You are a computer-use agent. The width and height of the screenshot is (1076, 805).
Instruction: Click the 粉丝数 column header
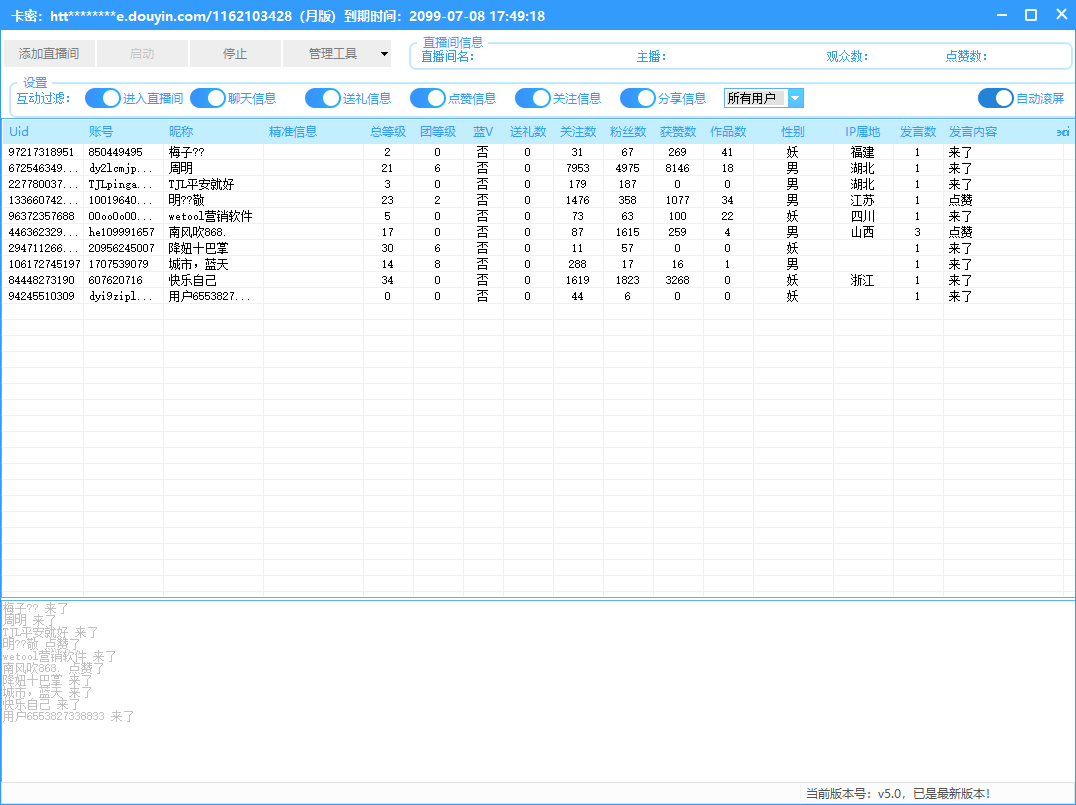tap(628, 132)
